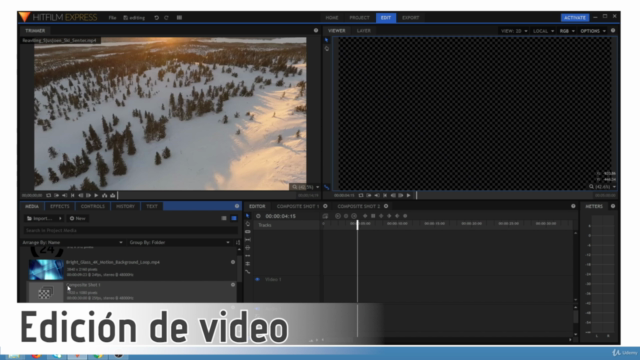Toggle loop playback in the Viewer

[x=361, y=196]
